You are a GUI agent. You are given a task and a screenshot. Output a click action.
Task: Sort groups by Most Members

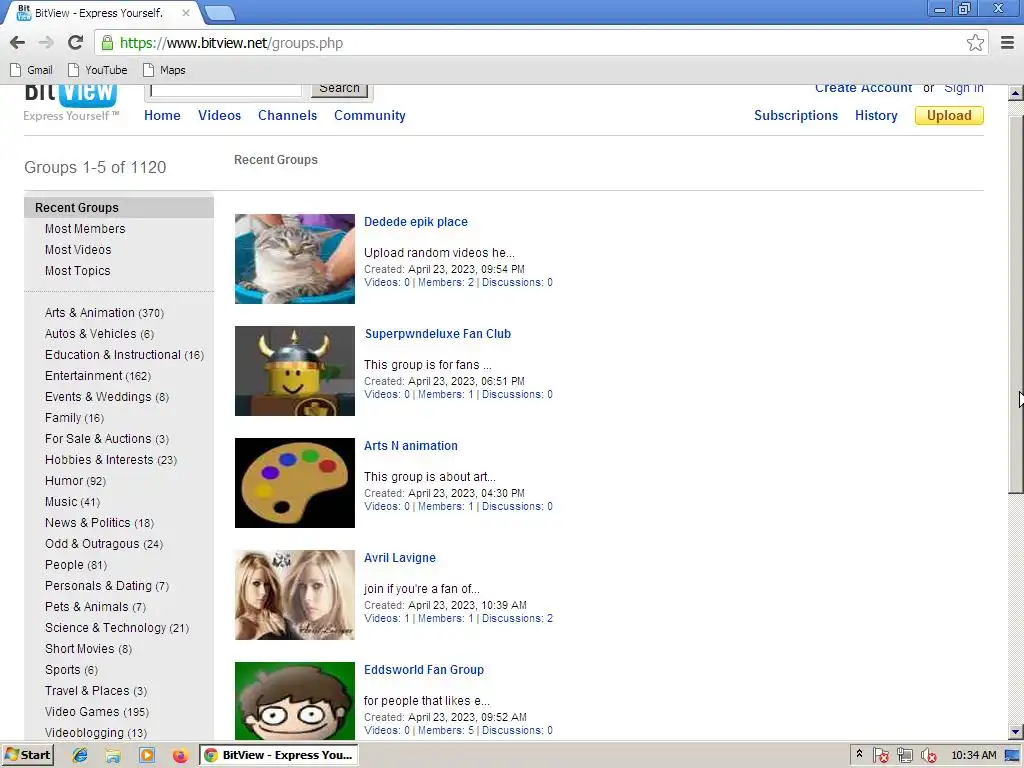coord(85,229)
